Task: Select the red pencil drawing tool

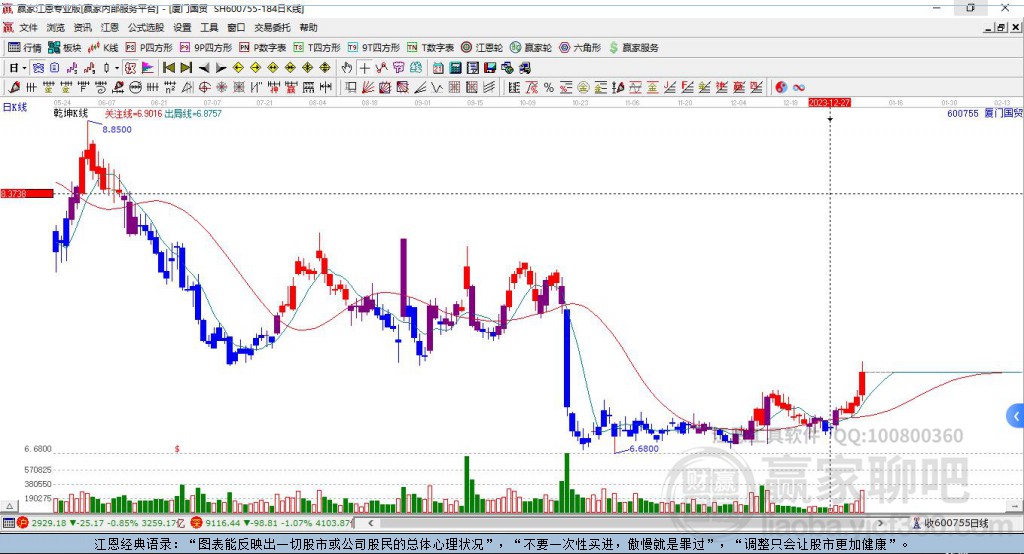Action: (x=14, y=88)
